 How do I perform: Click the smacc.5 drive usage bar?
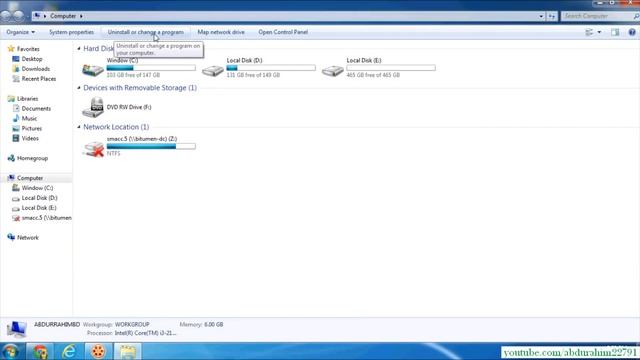tap(151, 146)
